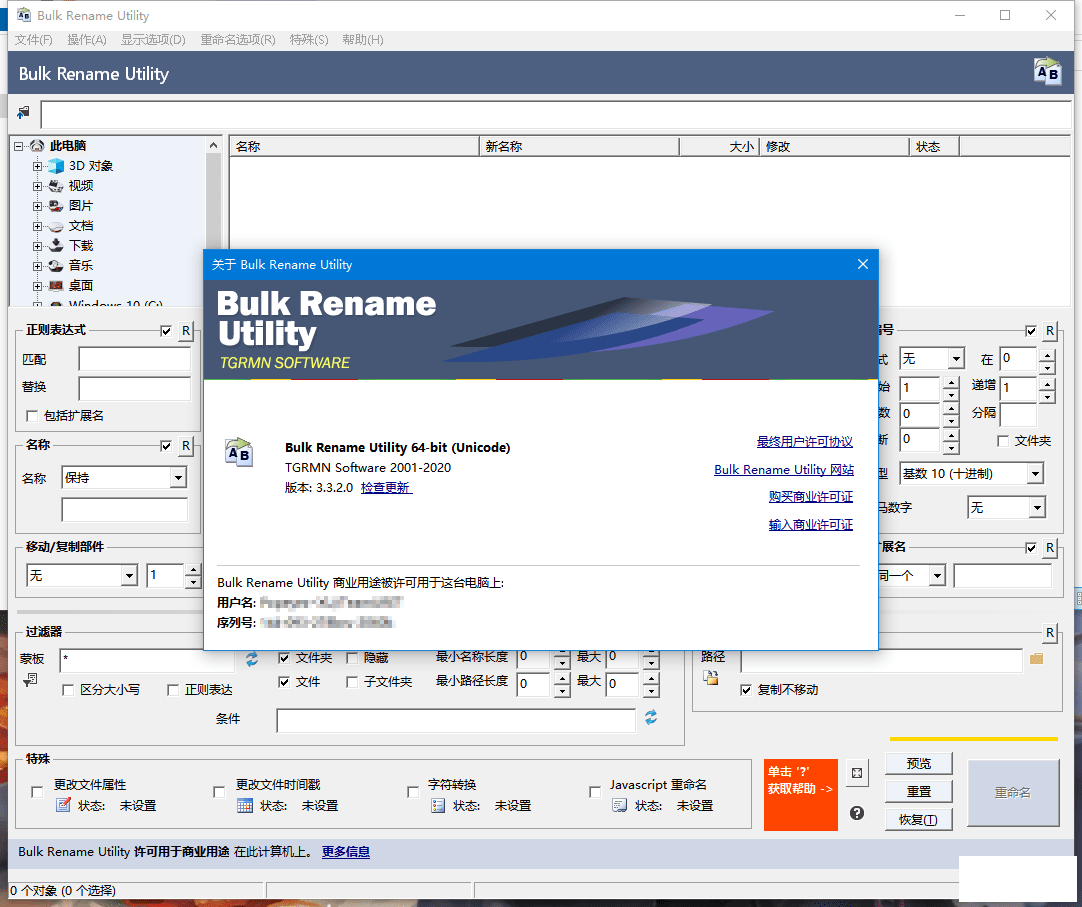Click the 字符转换 status icon
1082x907 pixels.
[437, 805]
